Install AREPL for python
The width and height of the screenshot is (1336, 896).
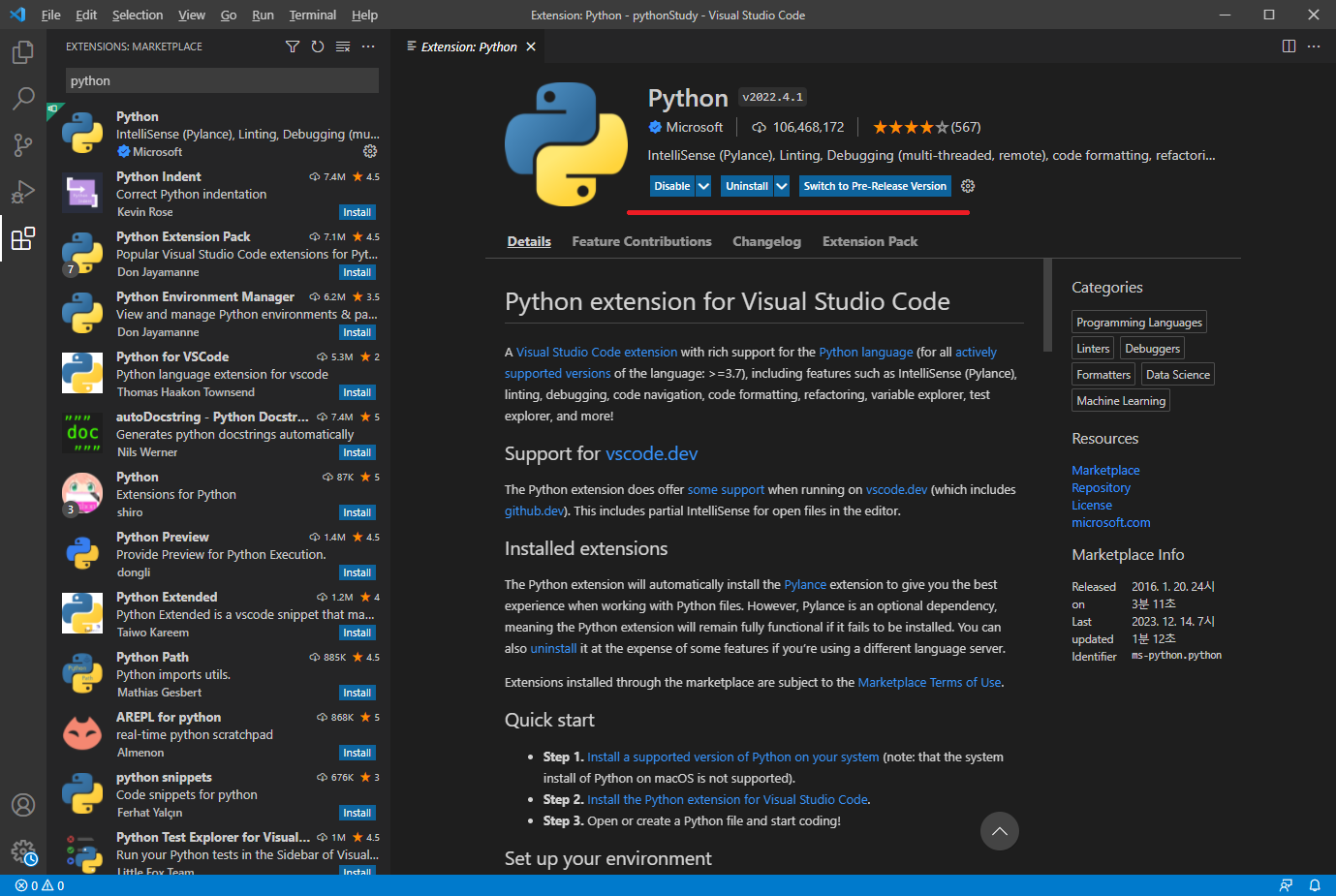(x=357, y=753)
